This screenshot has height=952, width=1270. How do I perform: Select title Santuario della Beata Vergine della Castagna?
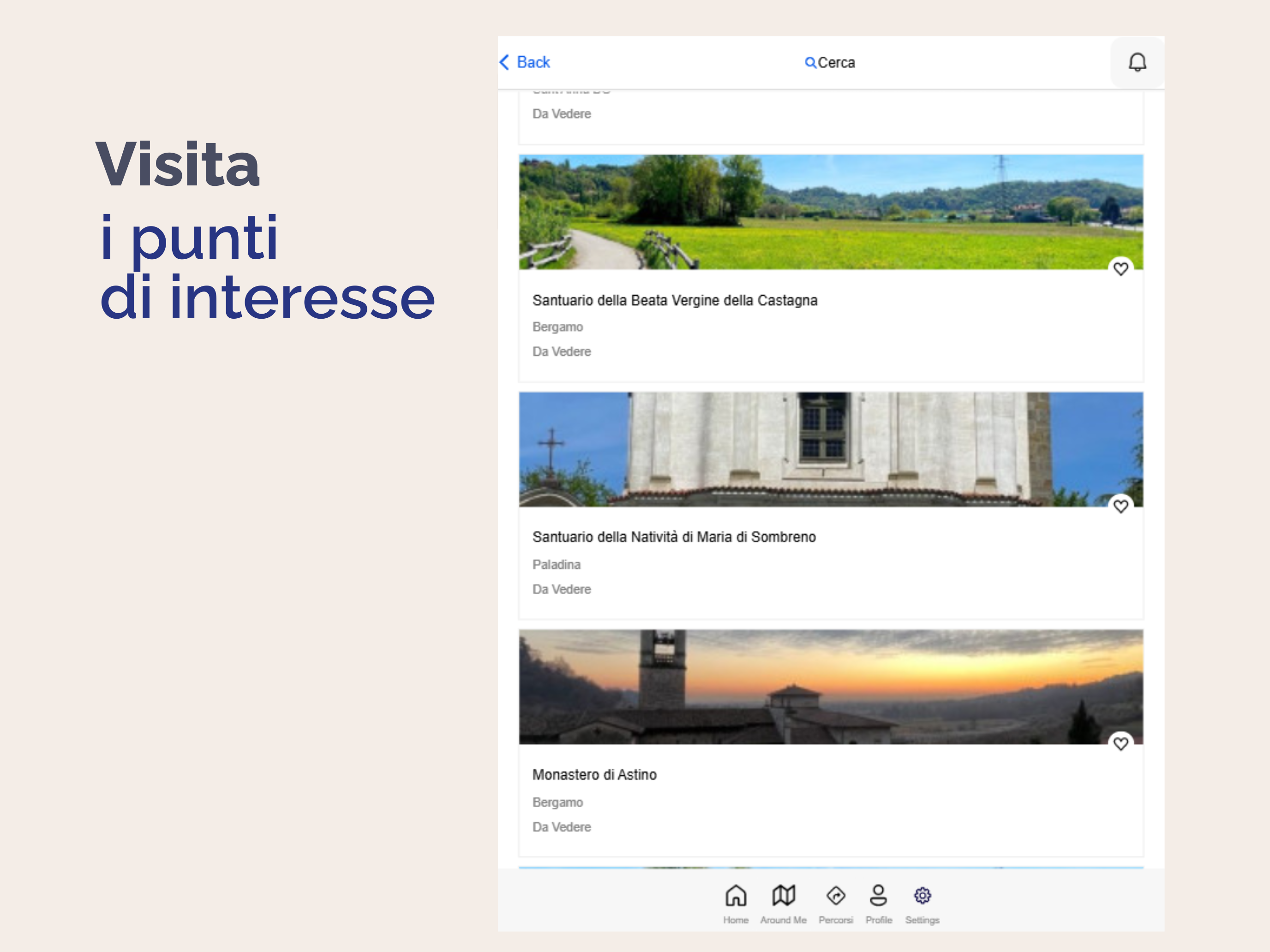pyautogui.click(x=675, y=300)
